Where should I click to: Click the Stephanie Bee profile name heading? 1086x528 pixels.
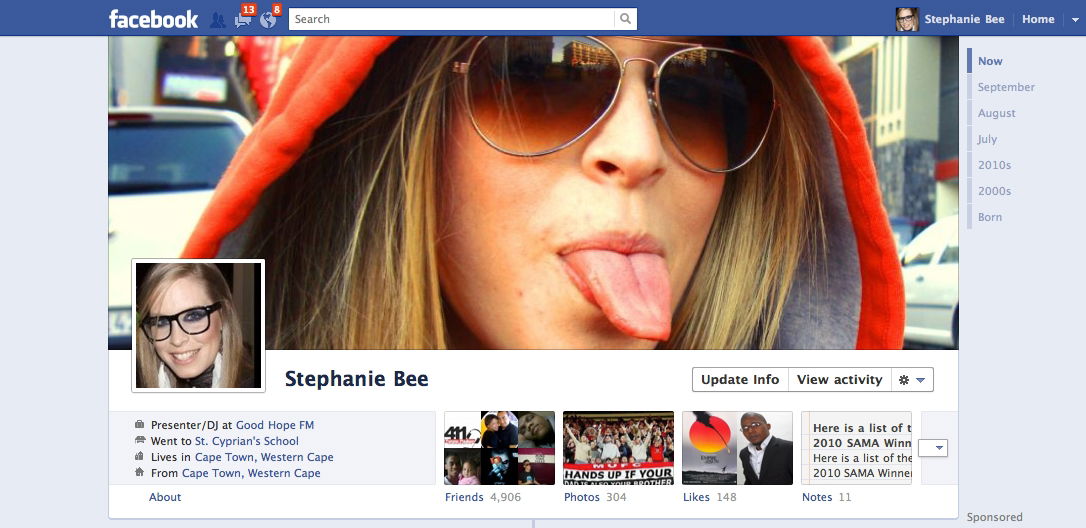357,379
